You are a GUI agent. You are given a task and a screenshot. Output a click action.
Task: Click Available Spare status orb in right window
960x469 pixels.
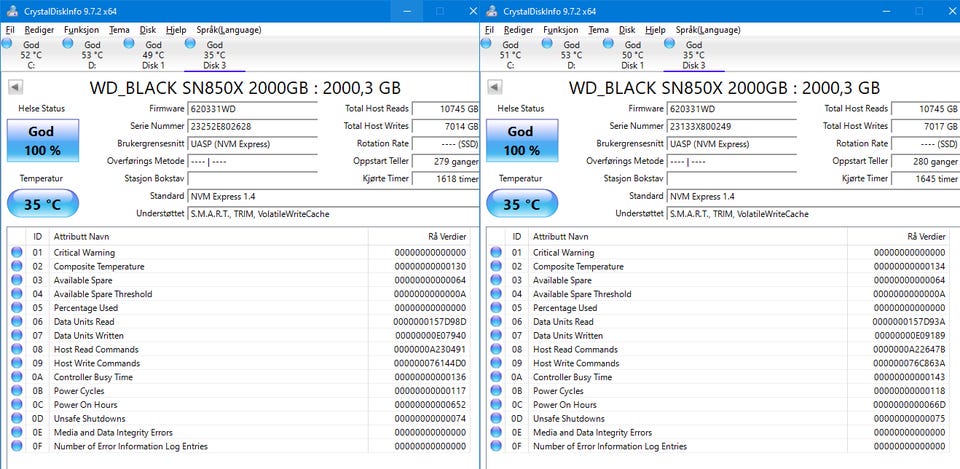pos(495,281)
